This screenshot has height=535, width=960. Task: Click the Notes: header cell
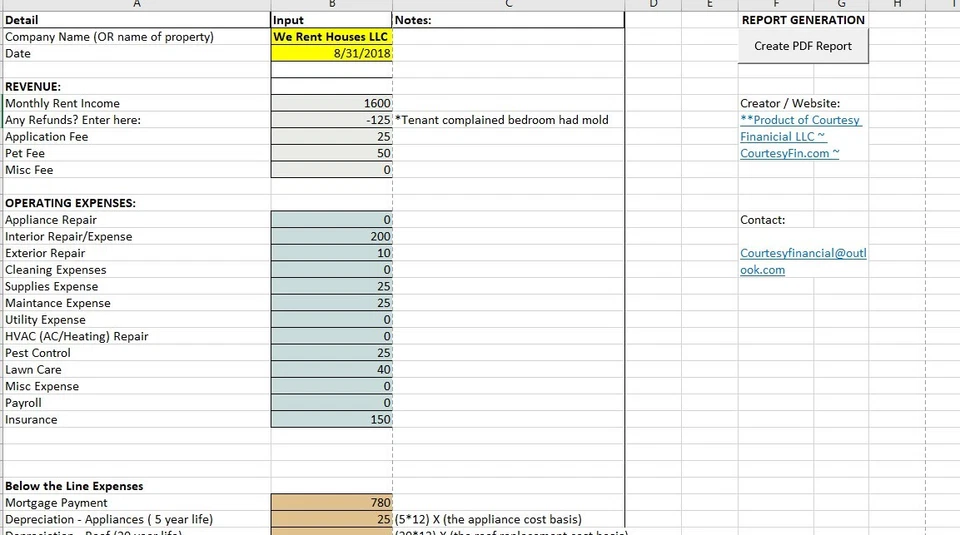click(508, 20)
